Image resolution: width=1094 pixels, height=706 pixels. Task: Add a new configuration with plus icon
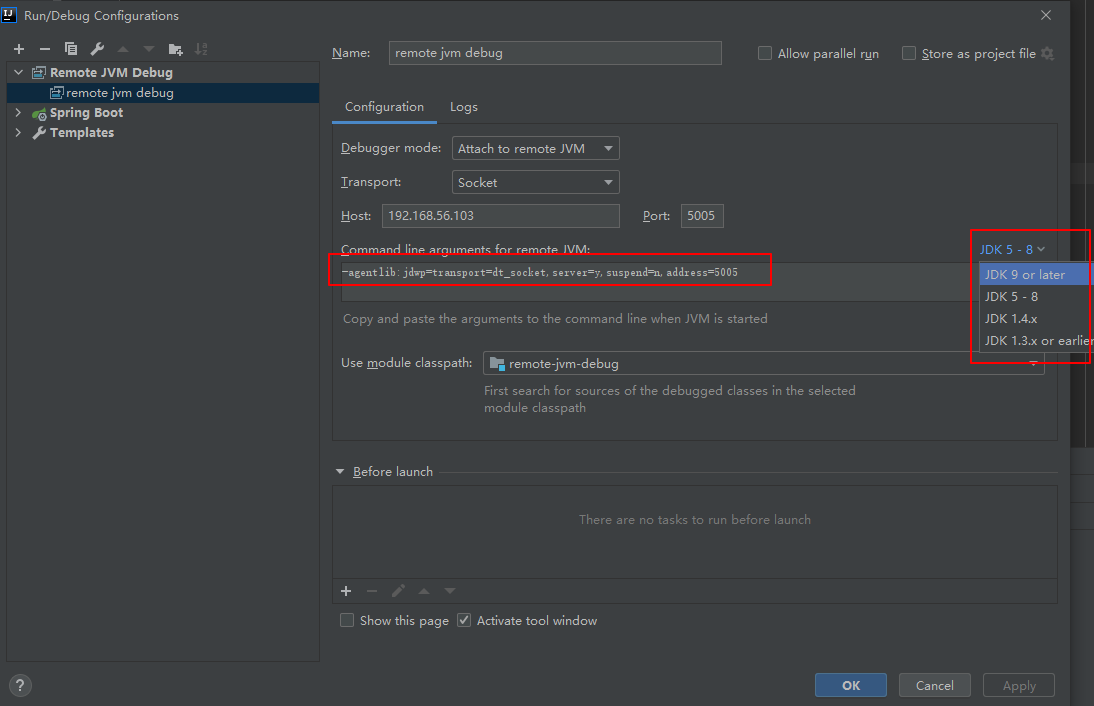coord(19,49)
